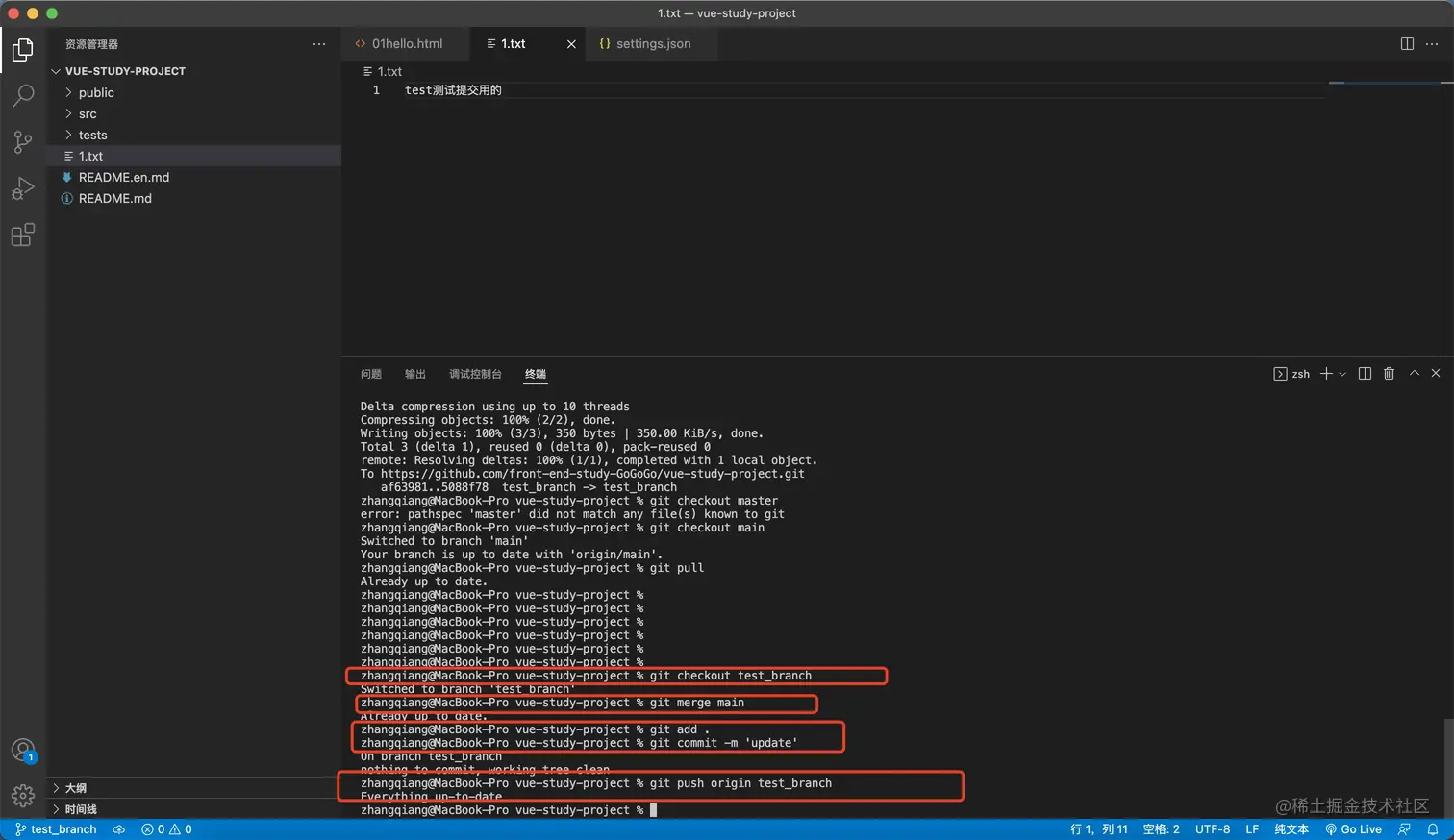Image resolution: width=1454 pixels, height=840 pixels.
Task: Start Go Live server
Action: (x=1353, y=829)
